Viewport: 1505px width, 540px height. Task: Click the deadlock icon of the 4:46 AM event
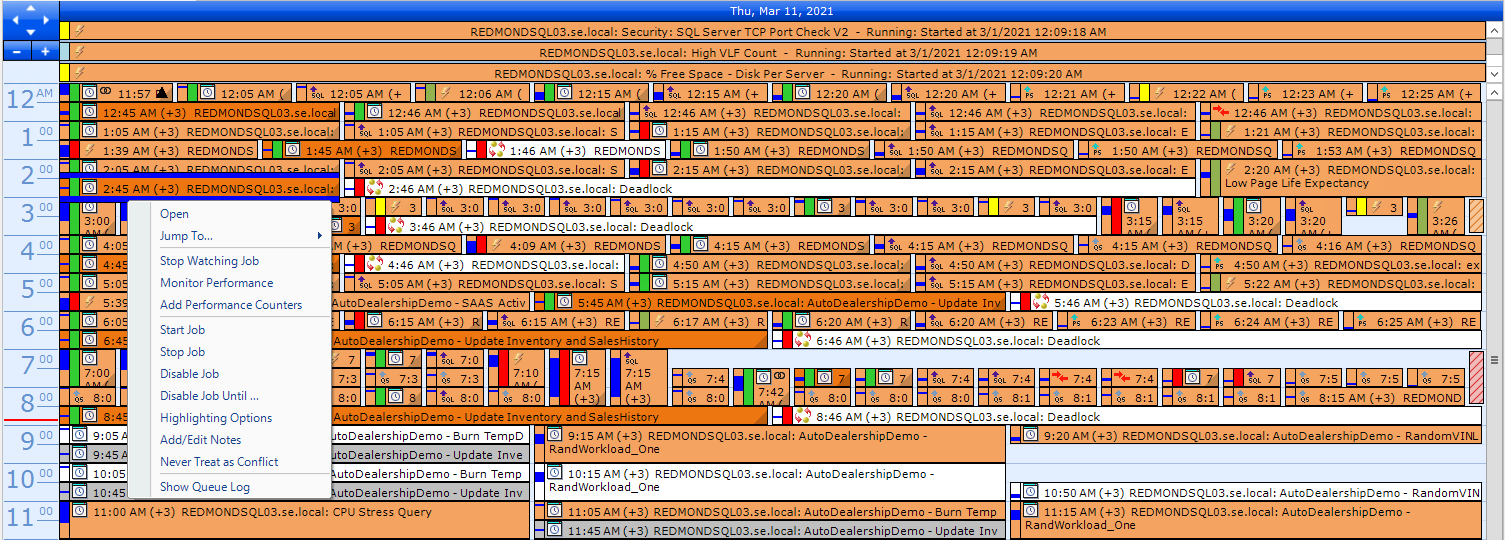pos(375,265)
